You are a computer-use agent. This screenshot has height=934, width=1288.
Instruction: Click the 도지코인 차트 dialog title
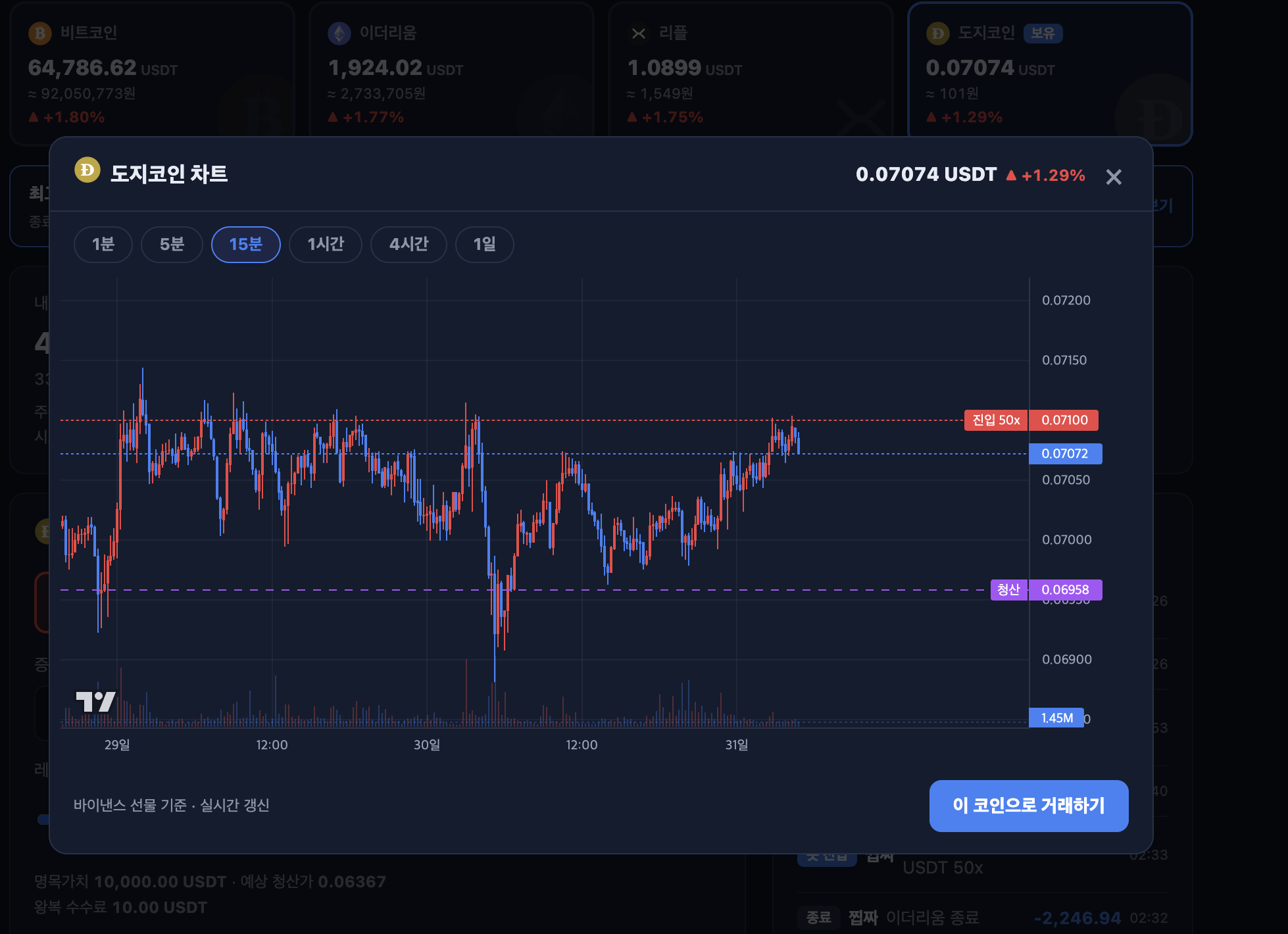click(x=169, y=174)
